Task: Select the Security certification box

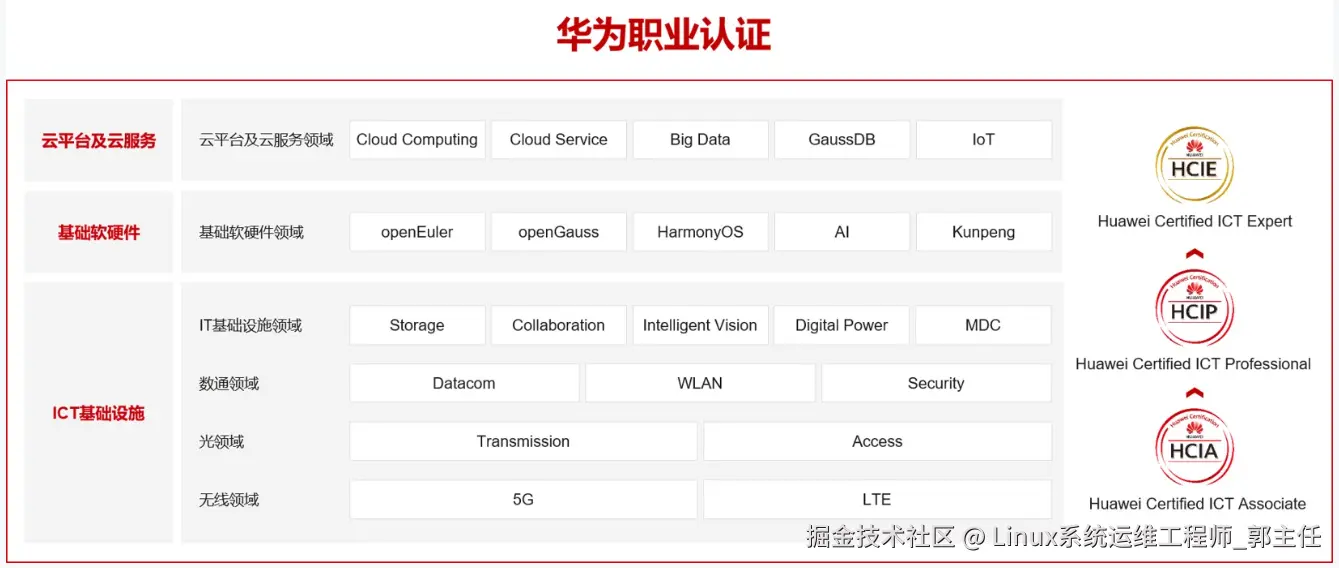Action: 936,383
